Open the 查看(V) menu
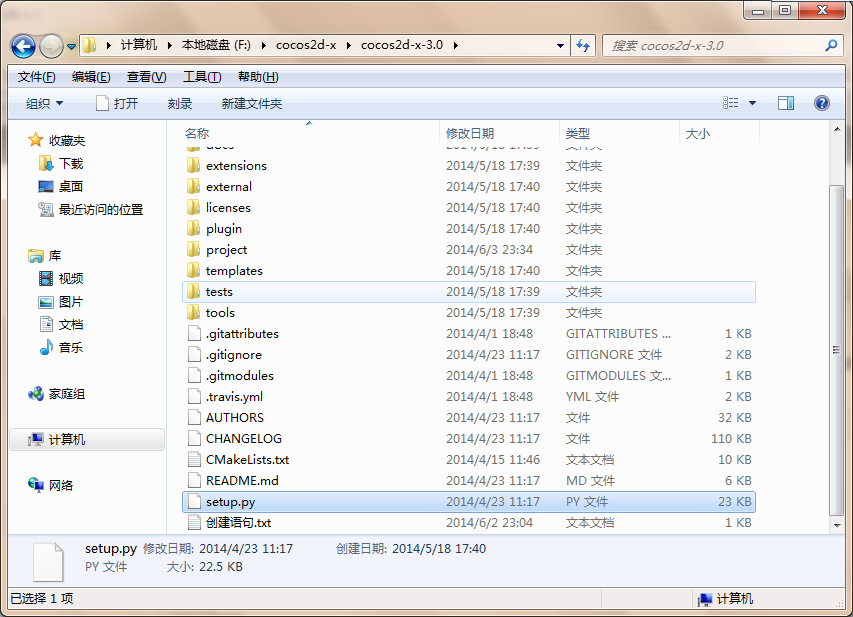This screenshot has width=853, height=617. pyautogui.click(x=147, y=77)
